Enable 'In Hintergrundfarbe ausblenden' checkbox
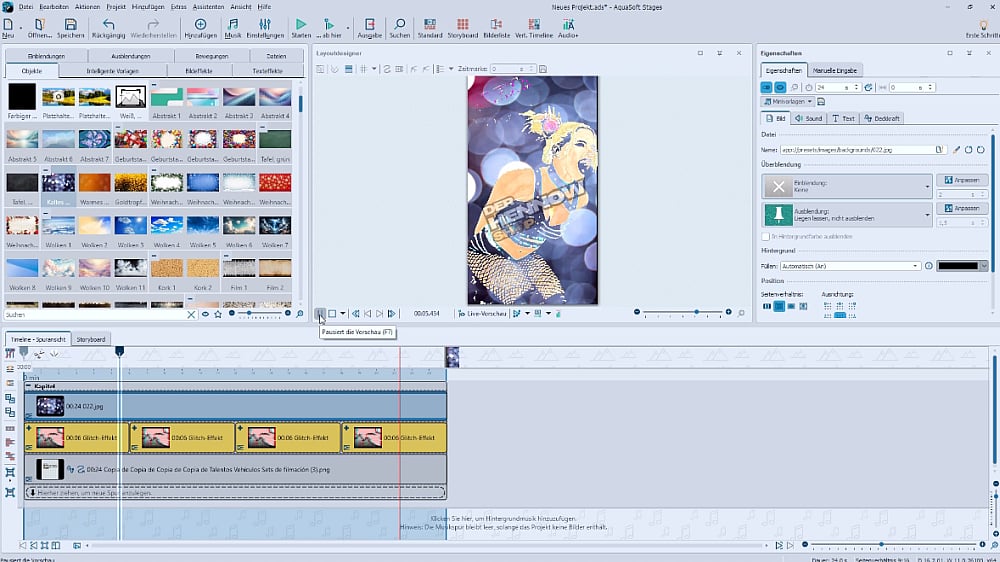The width and height of the screenshot is (1000, 562). point(766,236)
